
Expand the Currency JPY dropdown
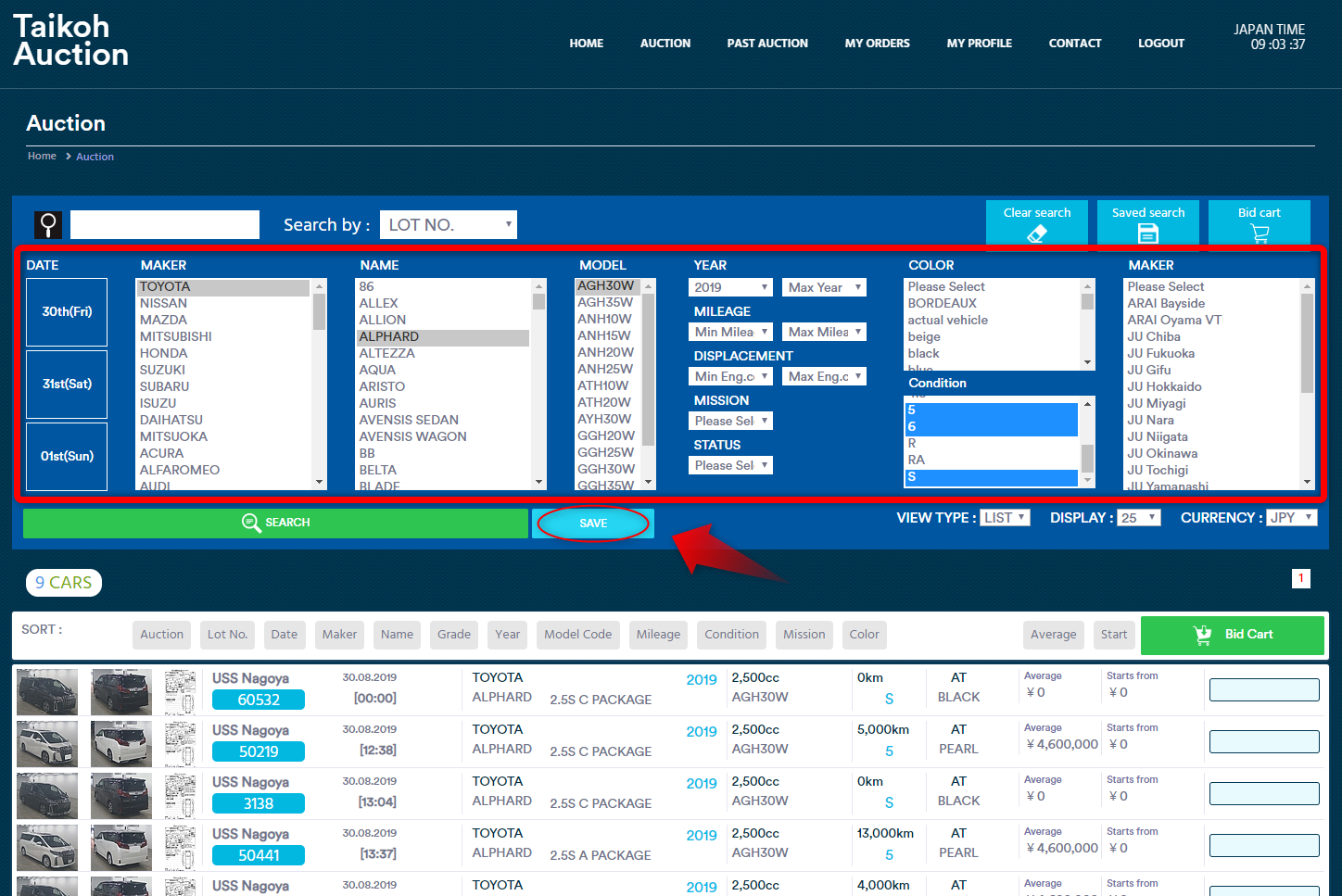pos(1291,518)
